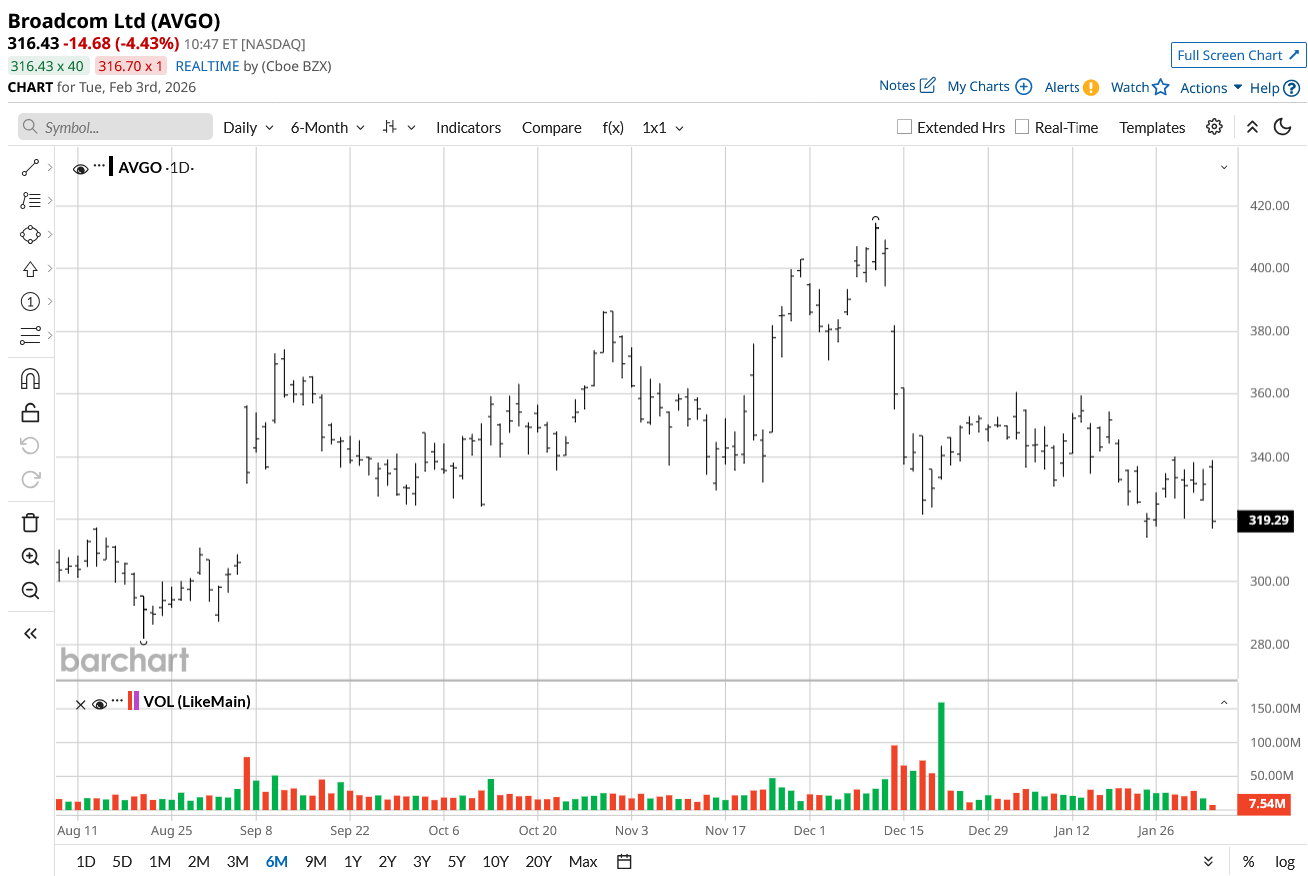Expand the VOL pane chevron

[x=1224, y=703]
